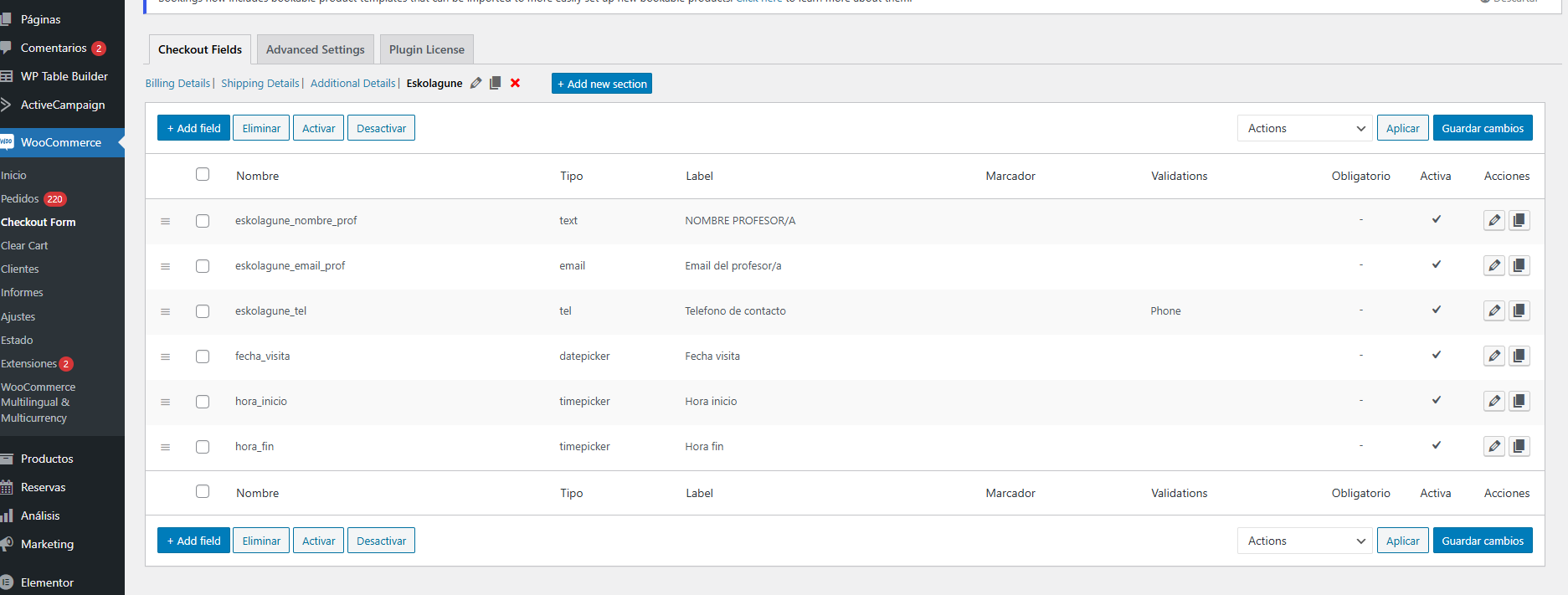Select Eskolagune section tab
1568x595 pixels.
434,83
